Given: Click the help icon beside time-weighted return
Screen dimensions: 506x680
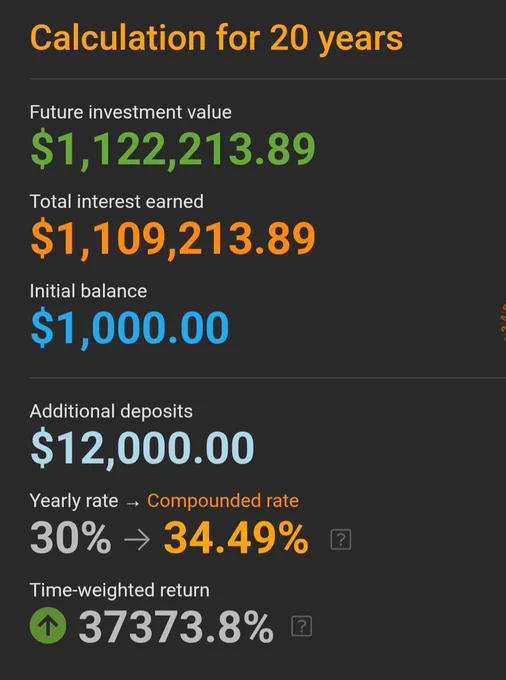Looking at the screenshot, I should click(302, 626).
